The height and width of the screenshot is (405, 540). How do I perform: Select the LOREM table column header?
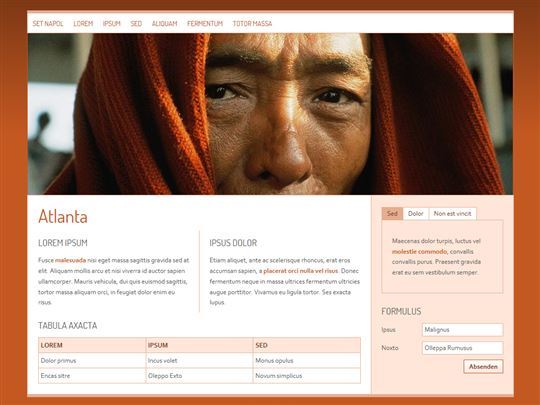[x=92, y=345]
